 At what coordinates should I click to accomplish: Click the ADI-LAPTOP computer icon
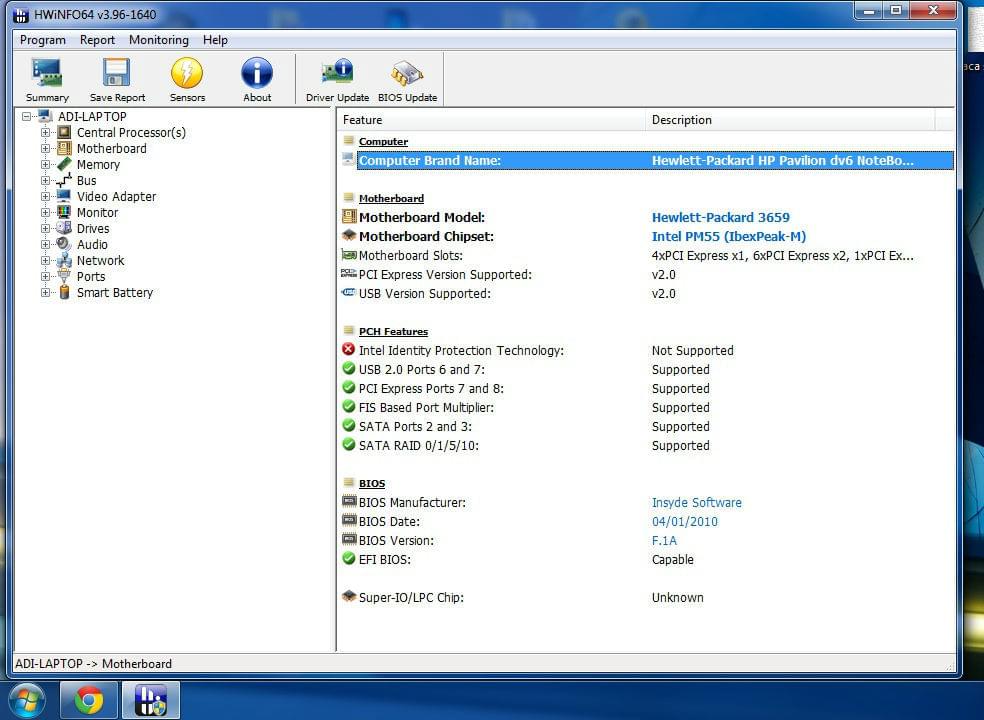[x=45, y=116]
